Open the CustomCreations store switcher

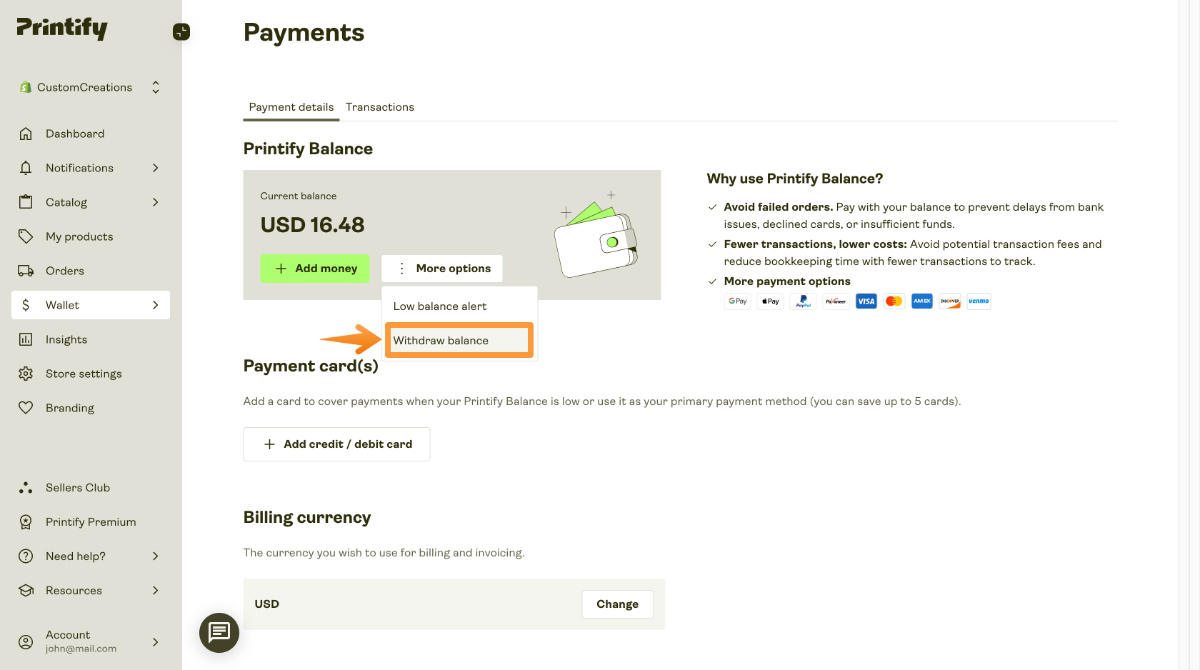[88, 87]
